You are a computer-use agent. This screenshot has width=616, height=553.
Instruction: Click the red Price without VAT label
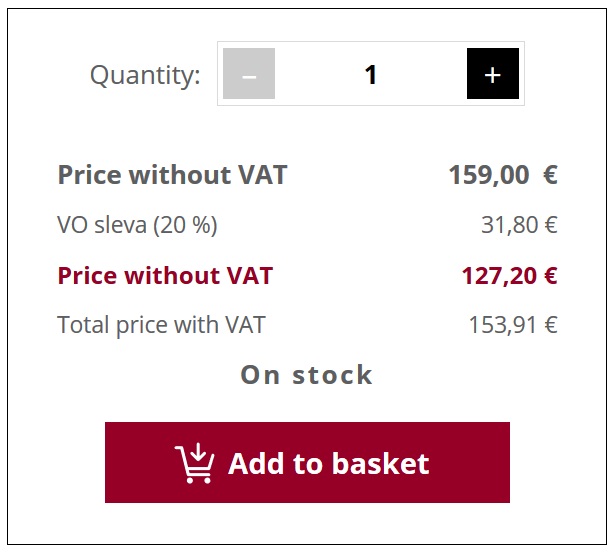point(165,275)
